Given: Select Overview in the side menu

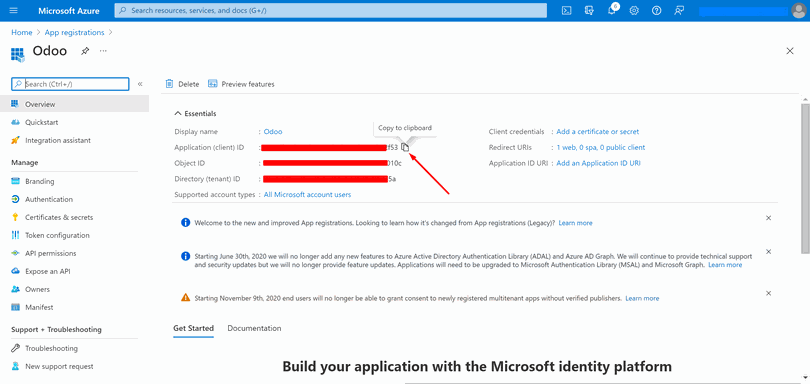Looking at the screenshot, I should [x=74, y=104].
